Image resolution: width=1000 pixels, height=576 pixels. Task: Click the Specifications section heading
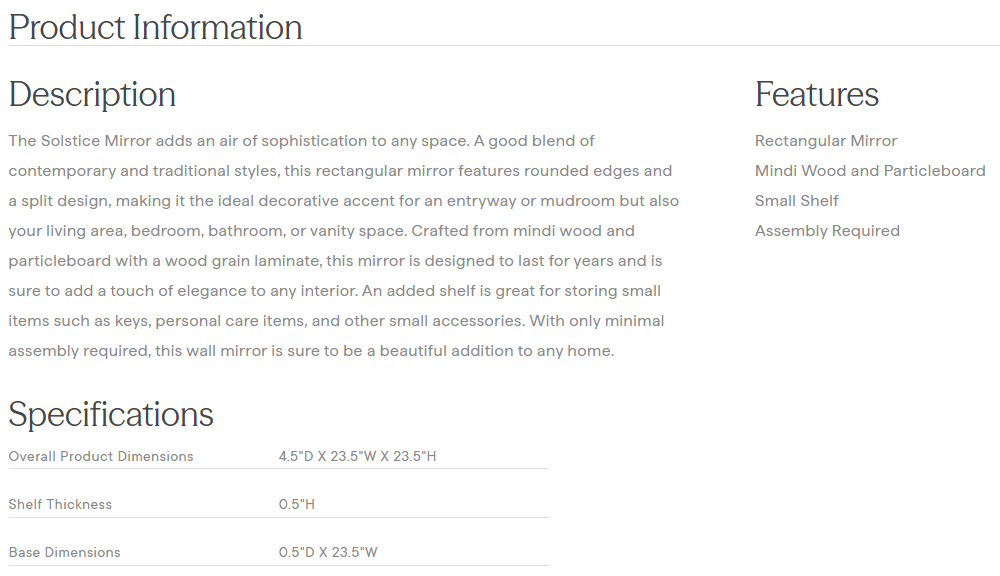click(111, 414)
